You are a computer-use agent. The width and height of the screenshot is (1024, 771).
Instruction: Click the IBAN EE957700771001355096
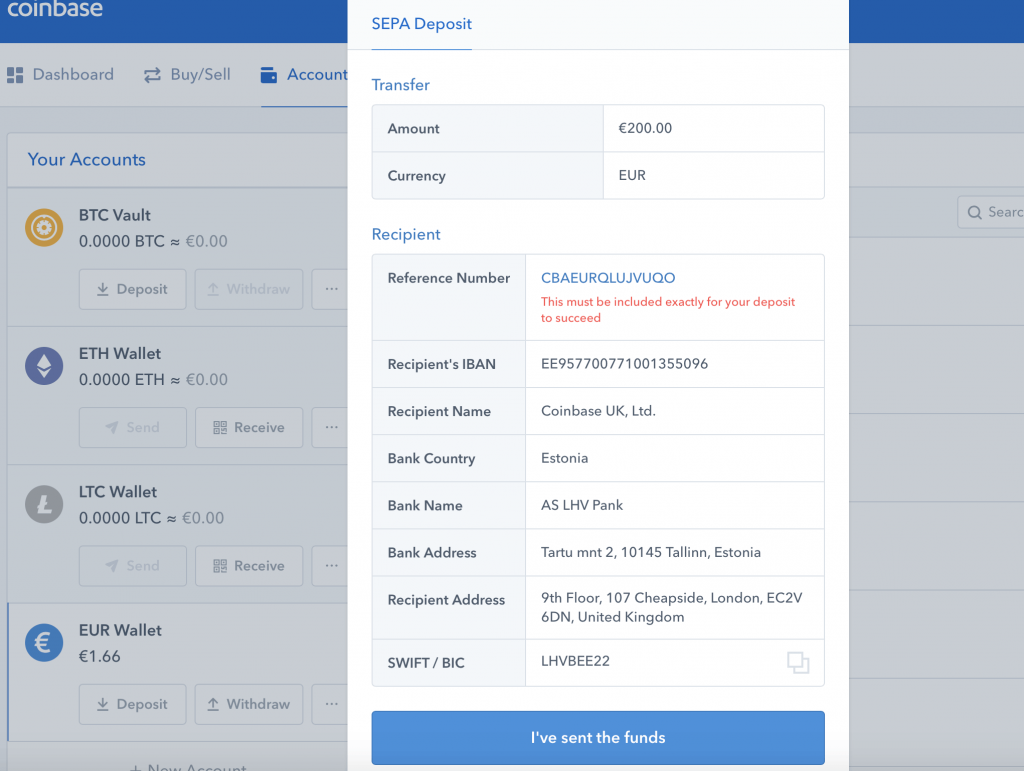[624, 364]
